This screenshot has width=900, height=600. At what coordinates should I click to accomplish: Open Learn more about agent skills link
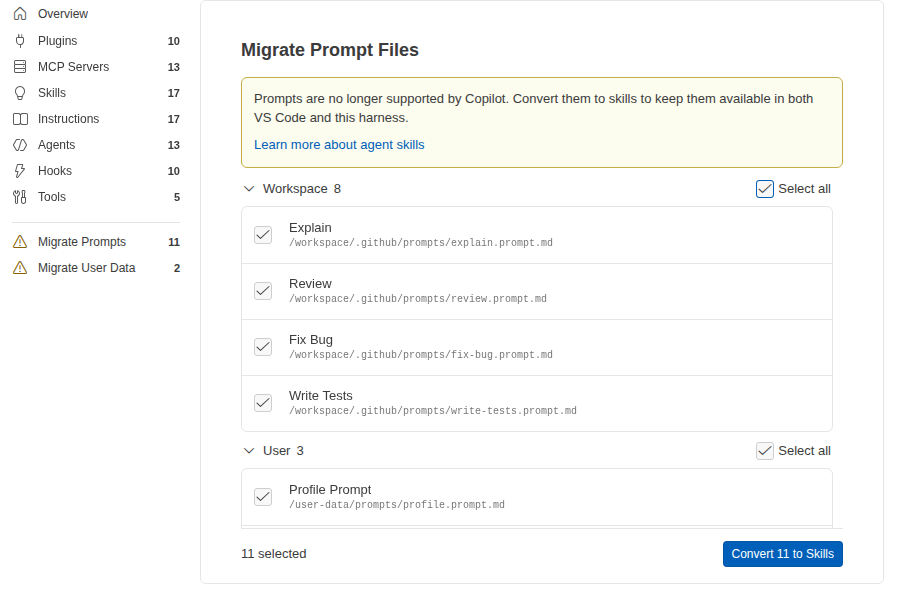point(339,145)
